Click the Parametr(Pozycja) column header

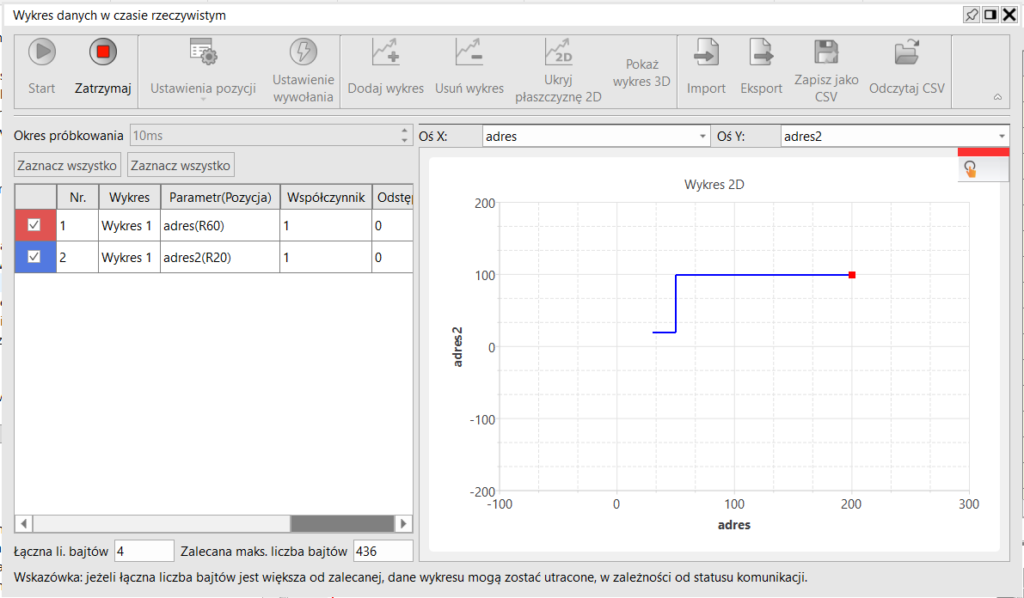click(x=220, y=197)
